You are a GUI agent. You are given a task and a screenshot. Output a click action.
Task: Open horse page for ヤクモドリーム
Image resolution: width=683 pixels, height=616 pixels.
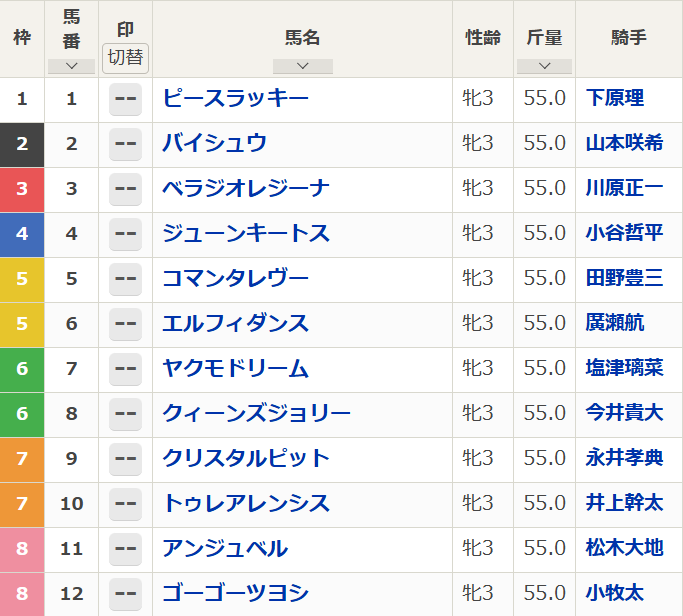[236, 368]
